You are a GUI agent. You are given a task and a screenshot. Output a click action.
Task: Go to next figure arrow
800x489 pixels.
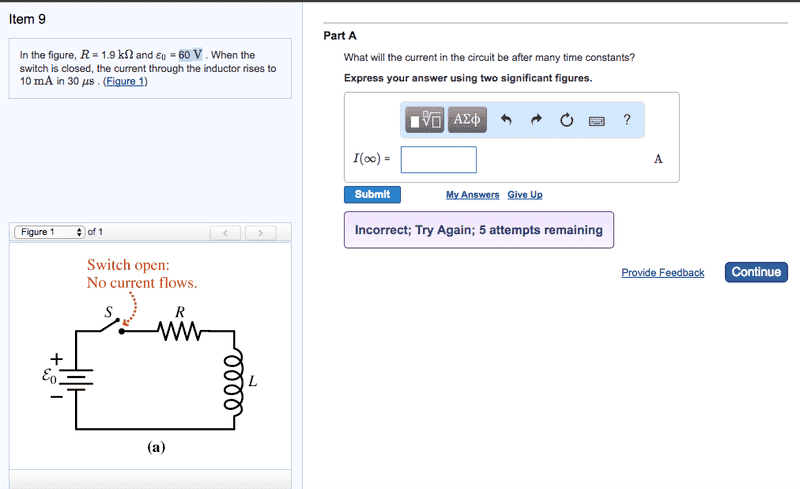pyautogui.click(x=260, y=233)
